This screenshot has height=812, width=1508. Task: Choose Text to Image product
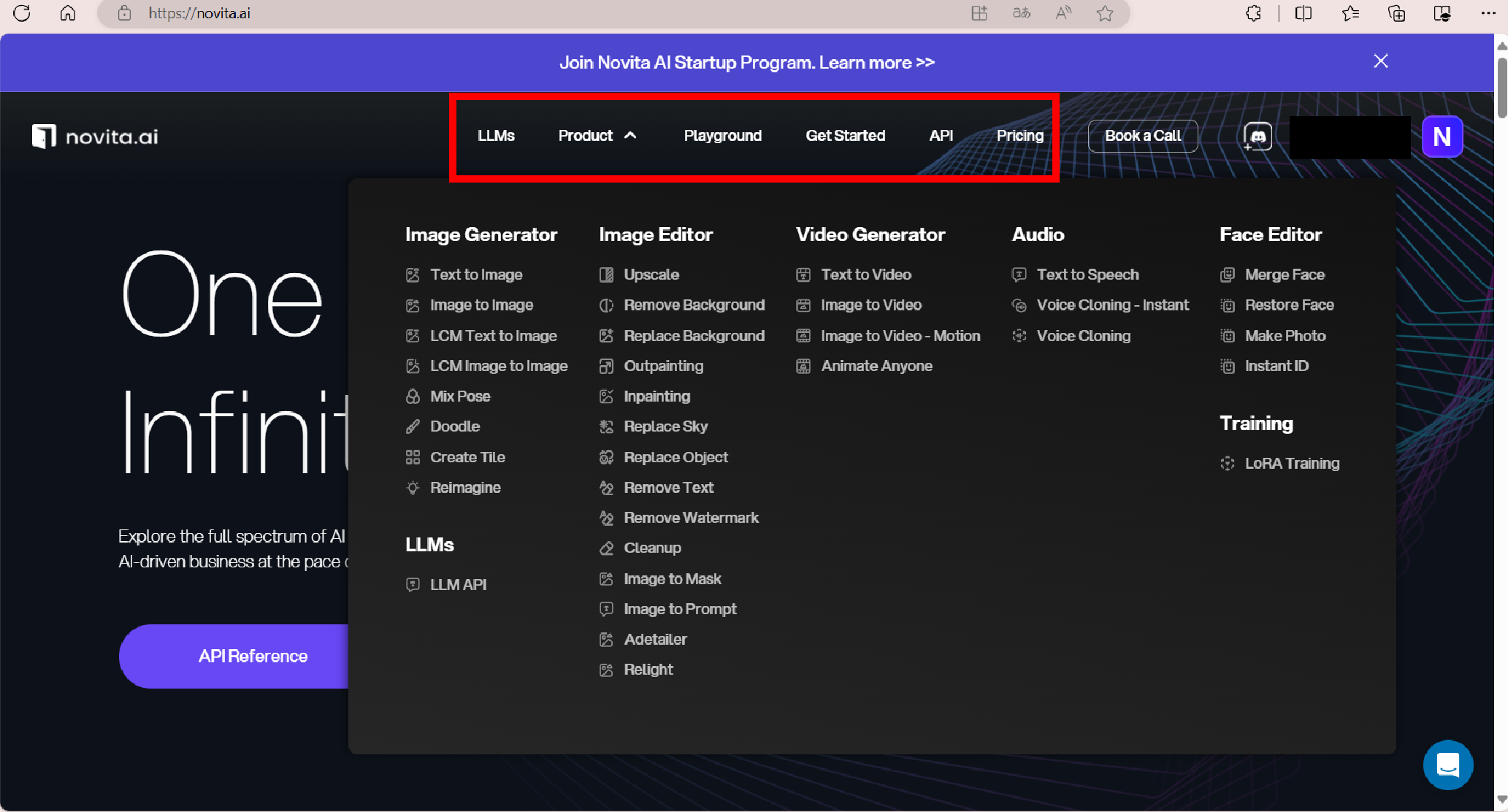coord(476,275)
